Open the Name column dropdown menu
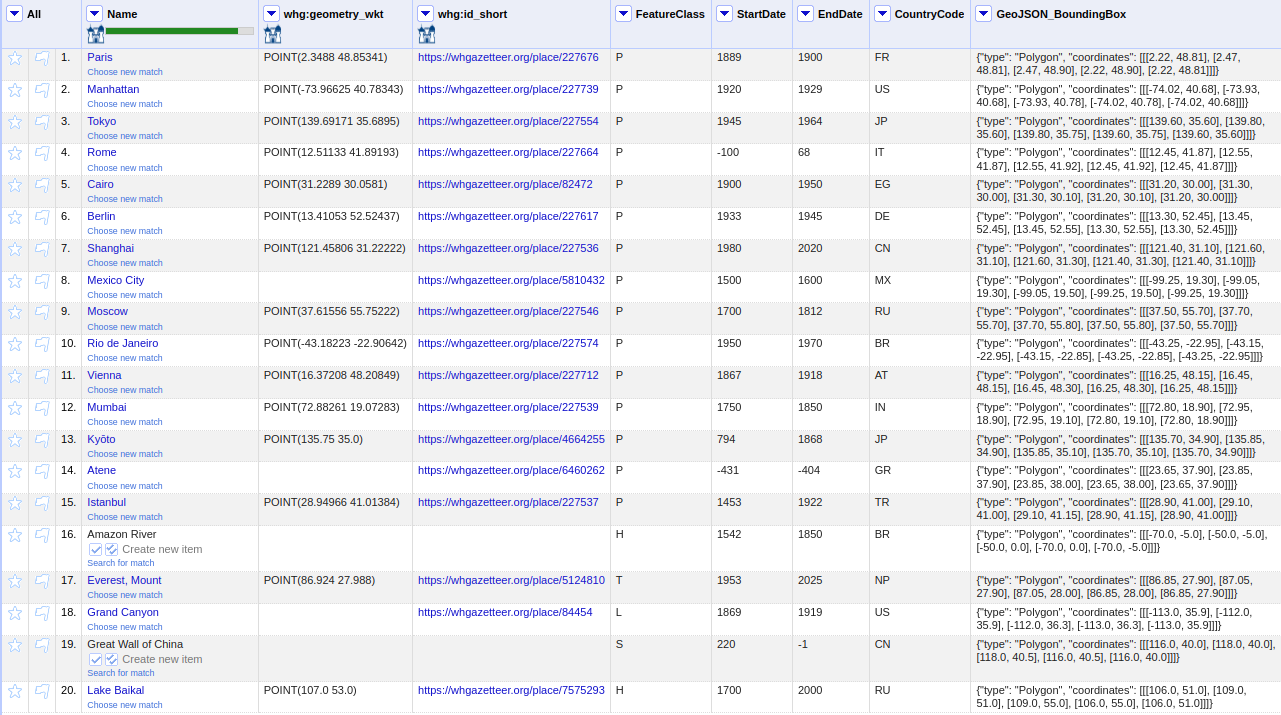Screen dimensions: 1281x715 point(94,14)
